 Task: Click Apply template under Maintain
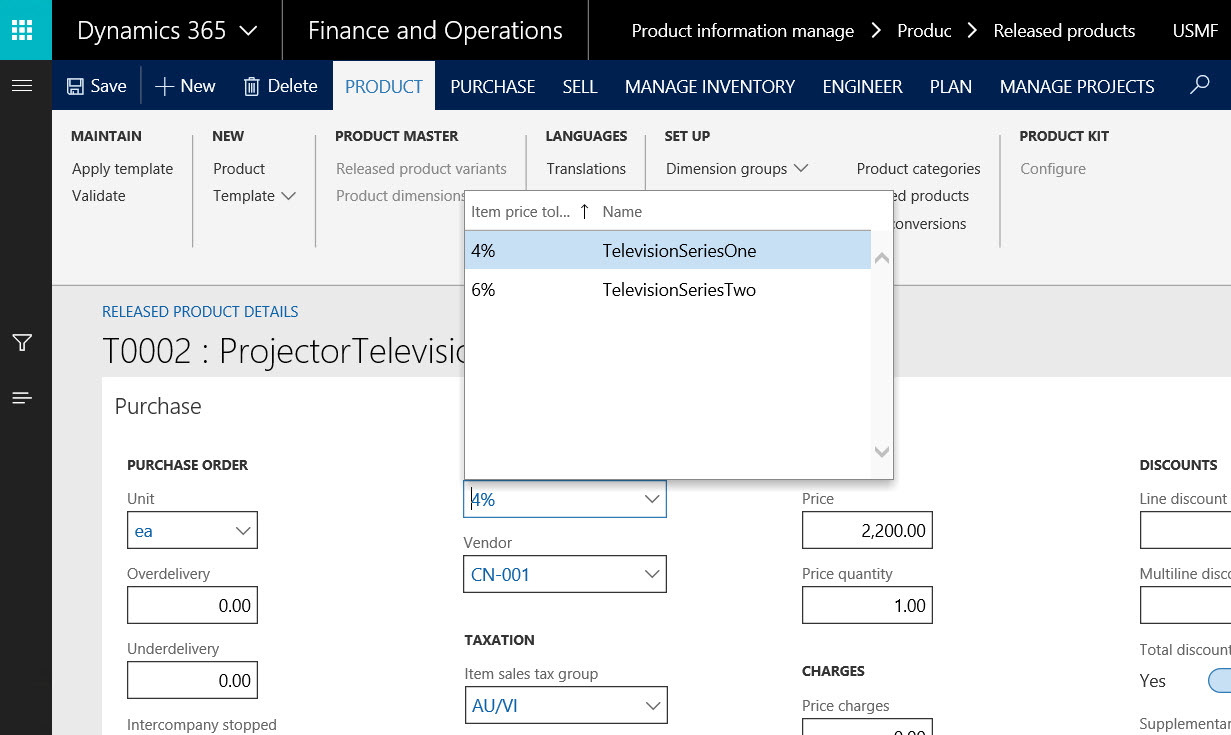pyautogui.click(x=122, y=169)
